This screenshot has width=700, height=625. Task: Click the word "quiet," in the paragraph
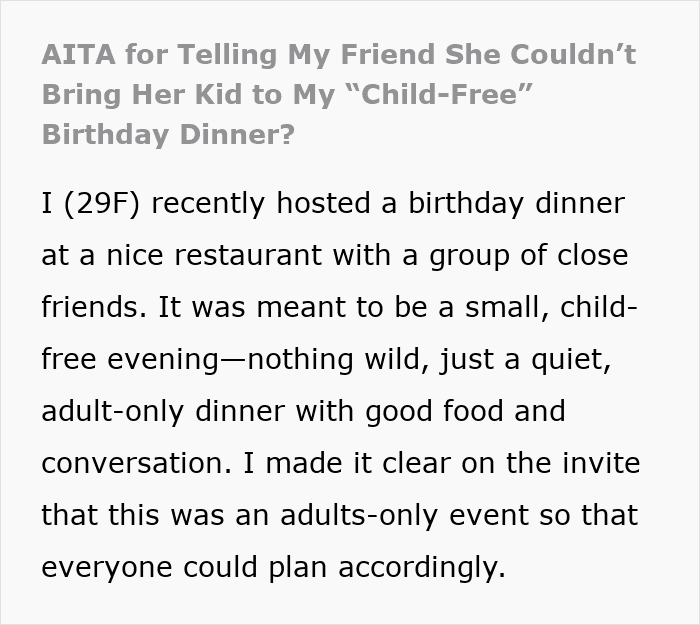point(569,357)
